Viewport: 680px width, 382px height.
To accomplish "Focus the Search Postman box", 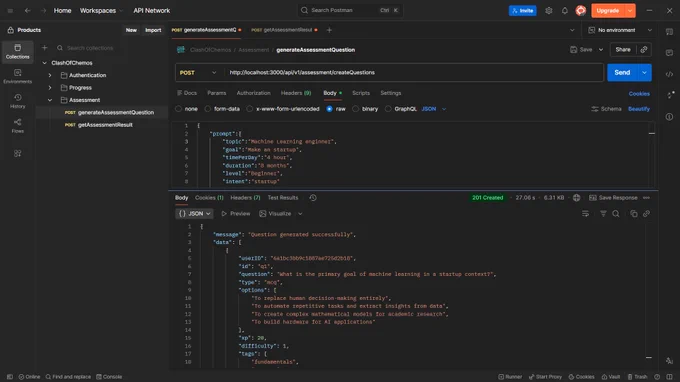I will click(350, 10).
